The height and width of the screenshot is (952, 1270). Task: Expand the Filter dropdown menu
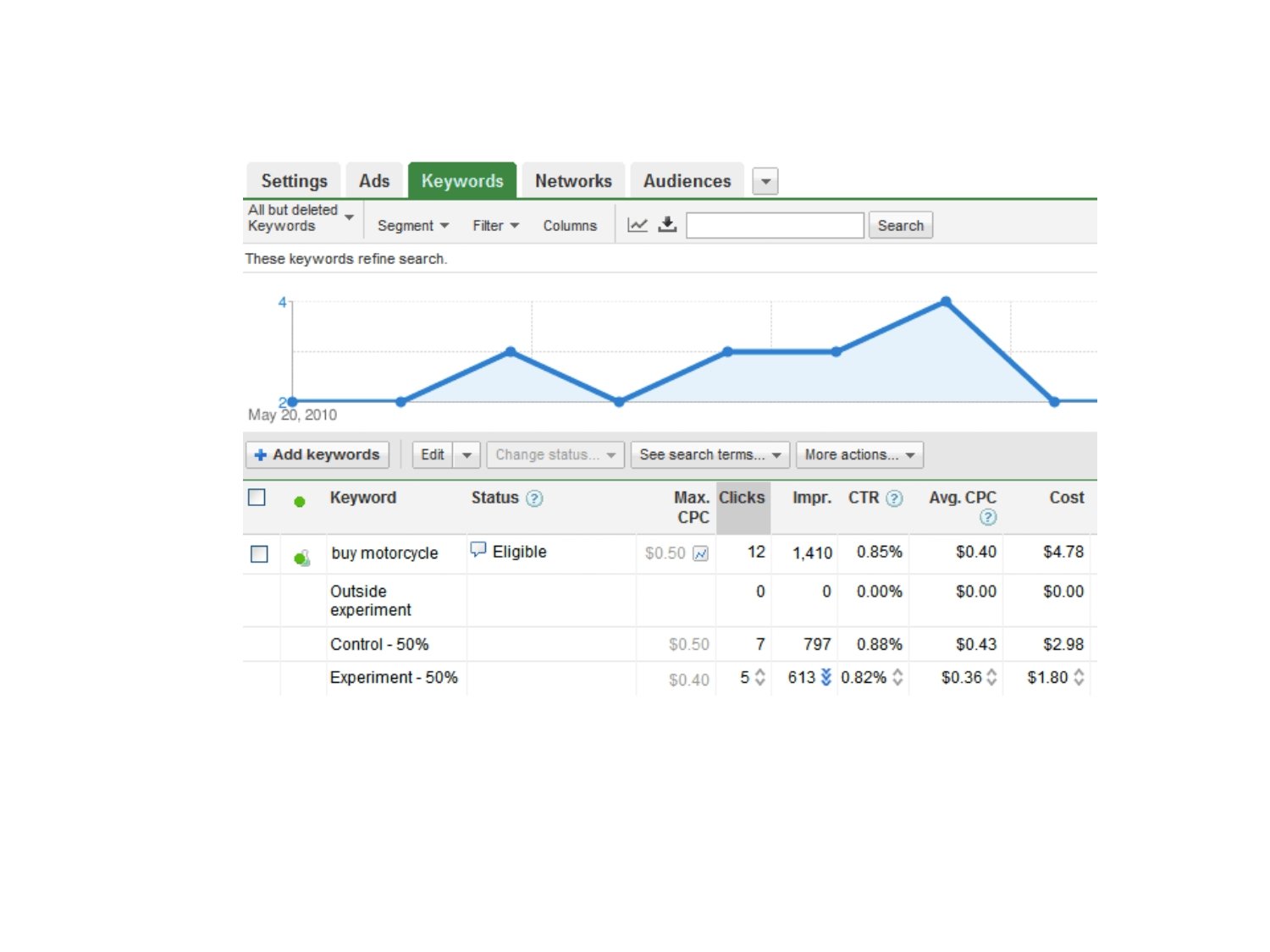tap(495, 226)
